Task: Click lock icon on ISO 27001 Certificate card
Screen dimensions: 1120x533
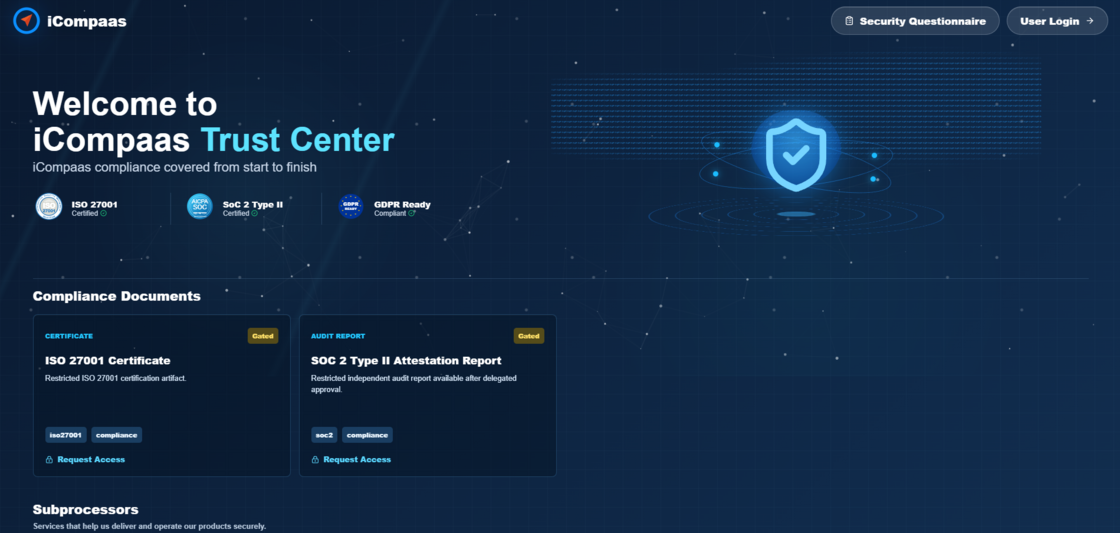Action: (x=49, y=459)
